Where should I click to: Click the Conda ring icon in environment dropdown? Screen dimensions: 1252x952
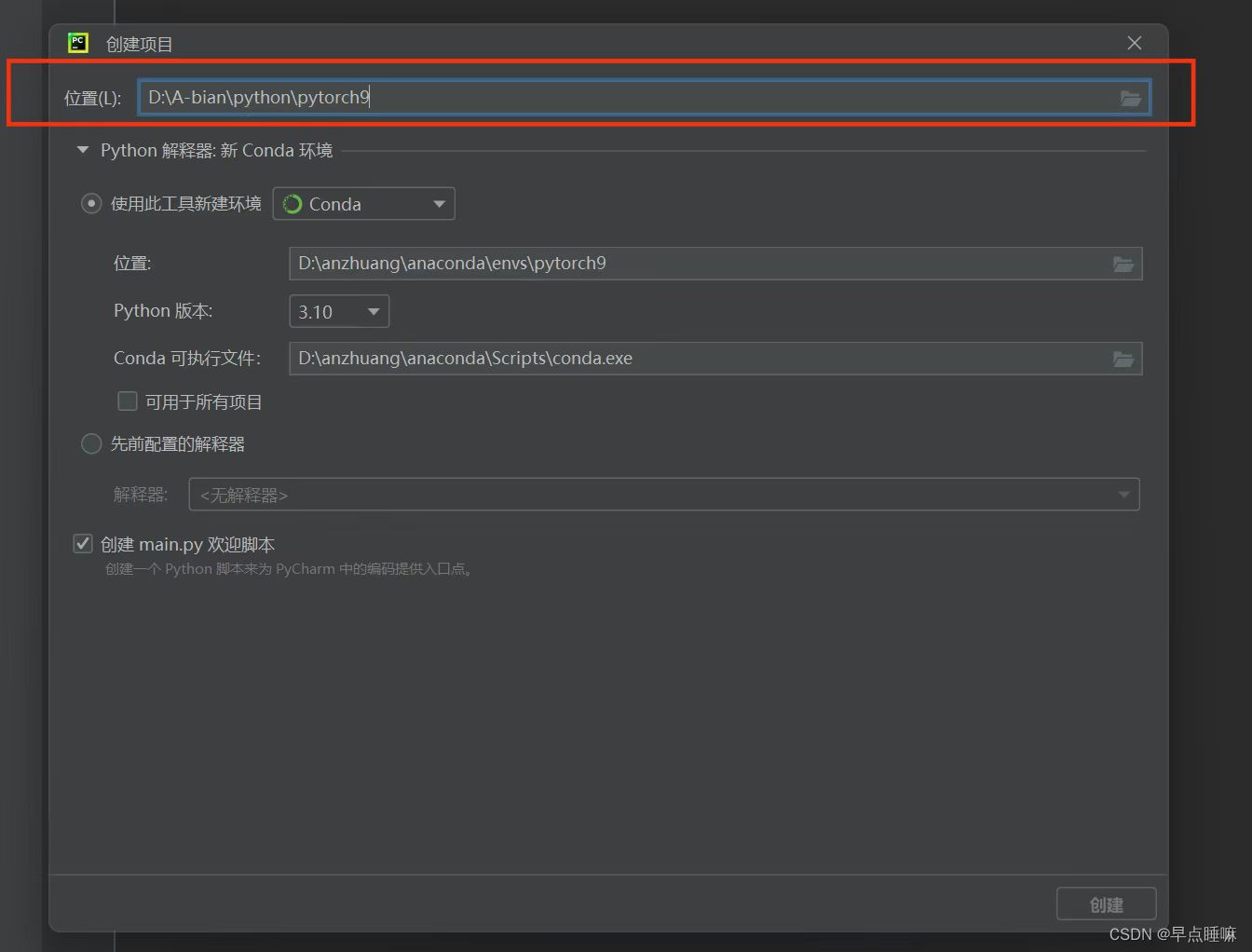click(x=293, y=204)
